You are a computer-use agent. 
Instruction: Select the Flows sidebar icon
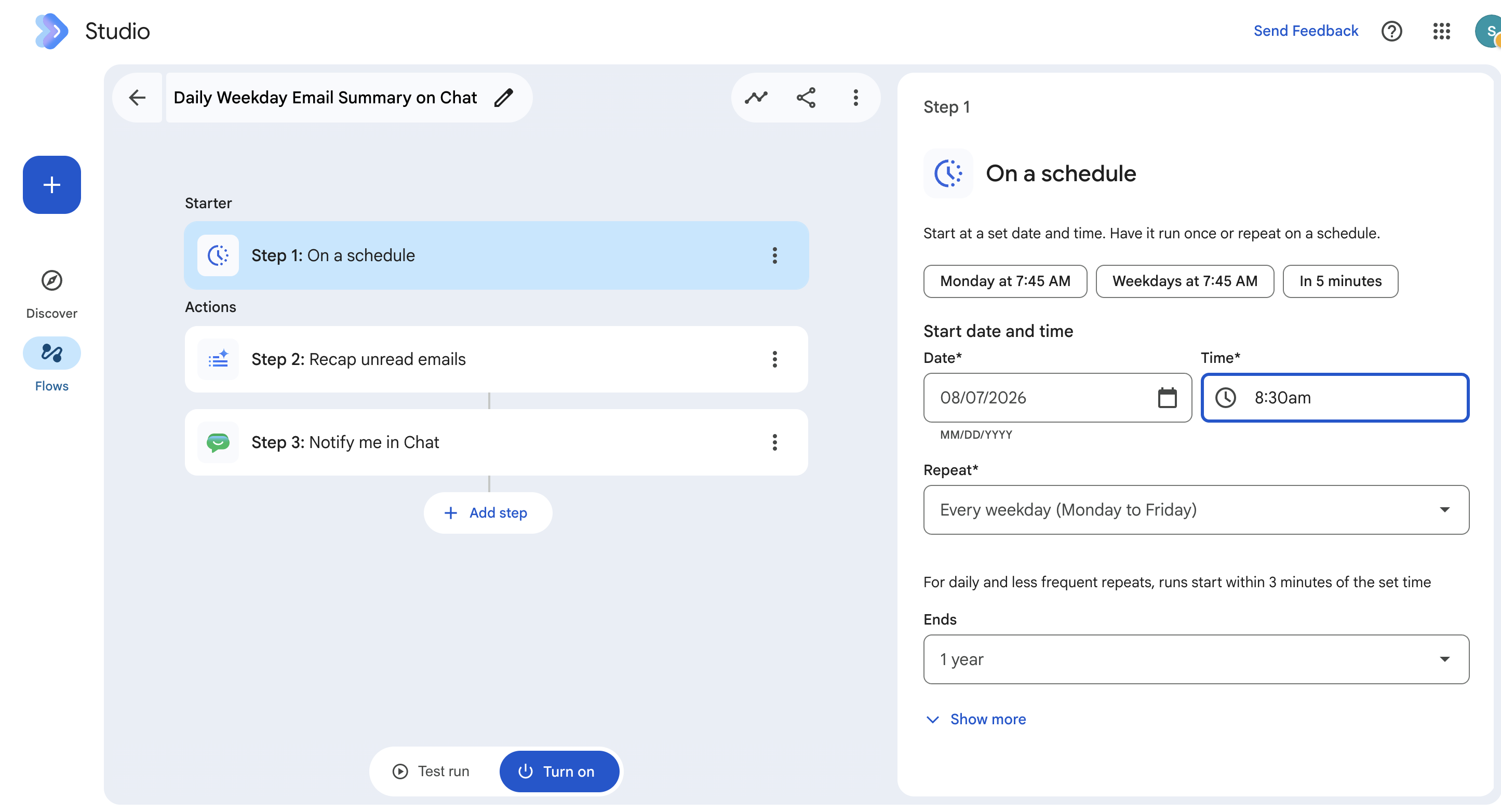[x=52, y=353]
